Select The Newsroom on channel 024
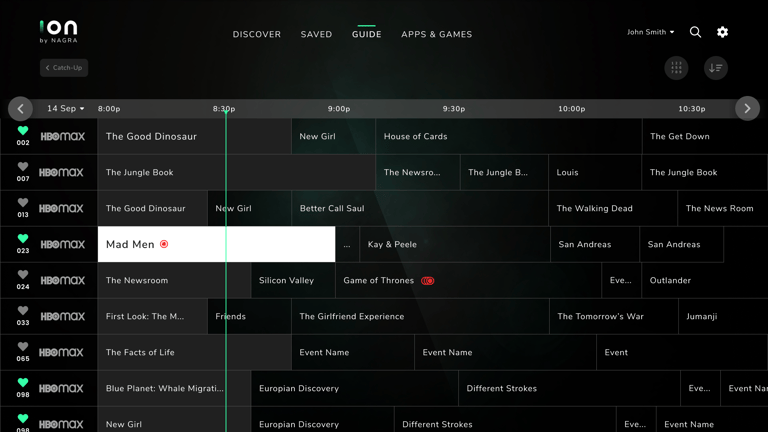Viewport: 768px width, 432px height. [x=174, y=281]
